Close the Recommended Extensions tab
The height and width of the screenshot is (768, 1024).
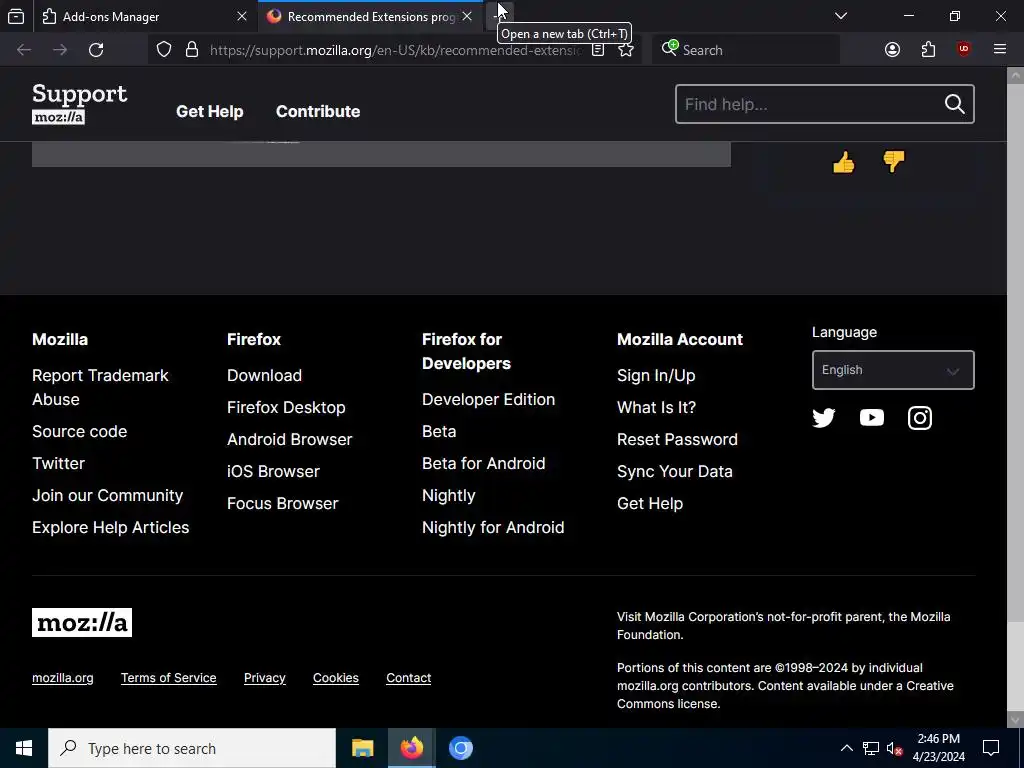(467, 16)
